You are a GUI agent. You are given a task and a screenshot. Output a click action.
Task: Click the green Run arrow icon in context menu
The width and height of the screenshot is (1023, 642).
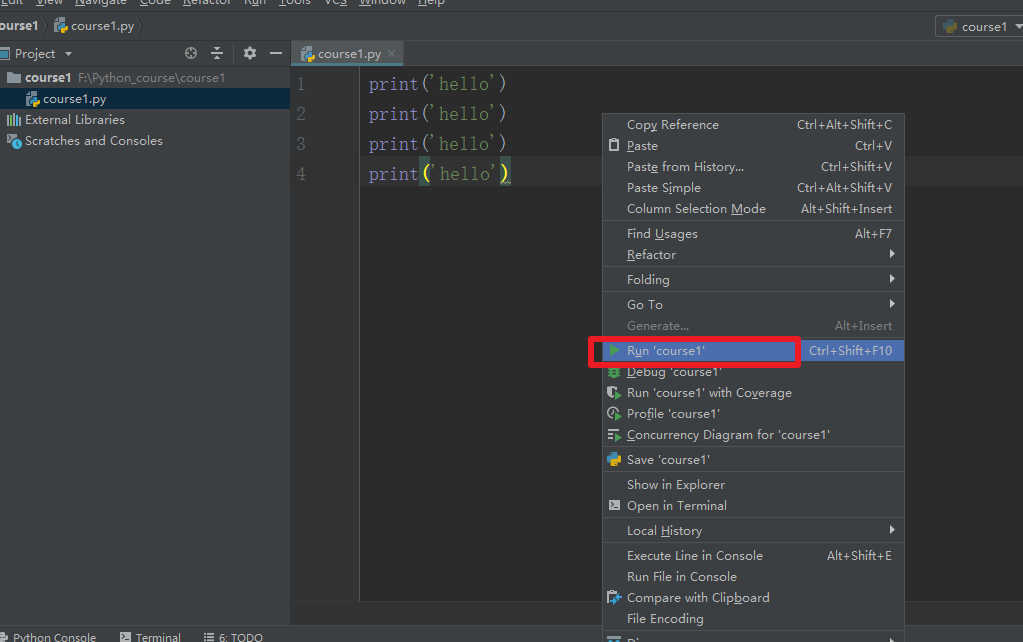pyautogui.click(x=614, y=350)
